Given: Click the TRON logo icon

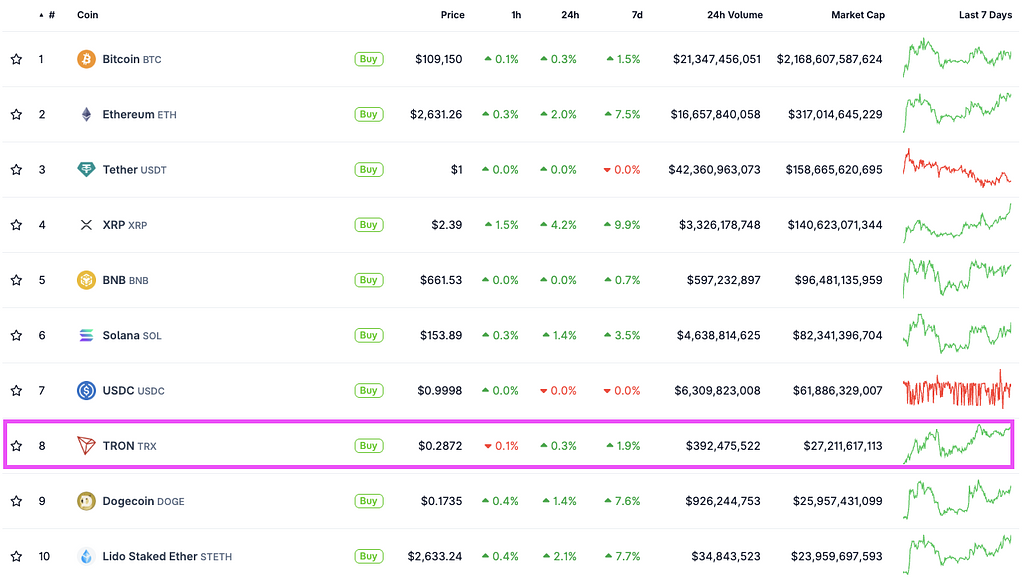Looking at the screenshot, I should (87, 446).
